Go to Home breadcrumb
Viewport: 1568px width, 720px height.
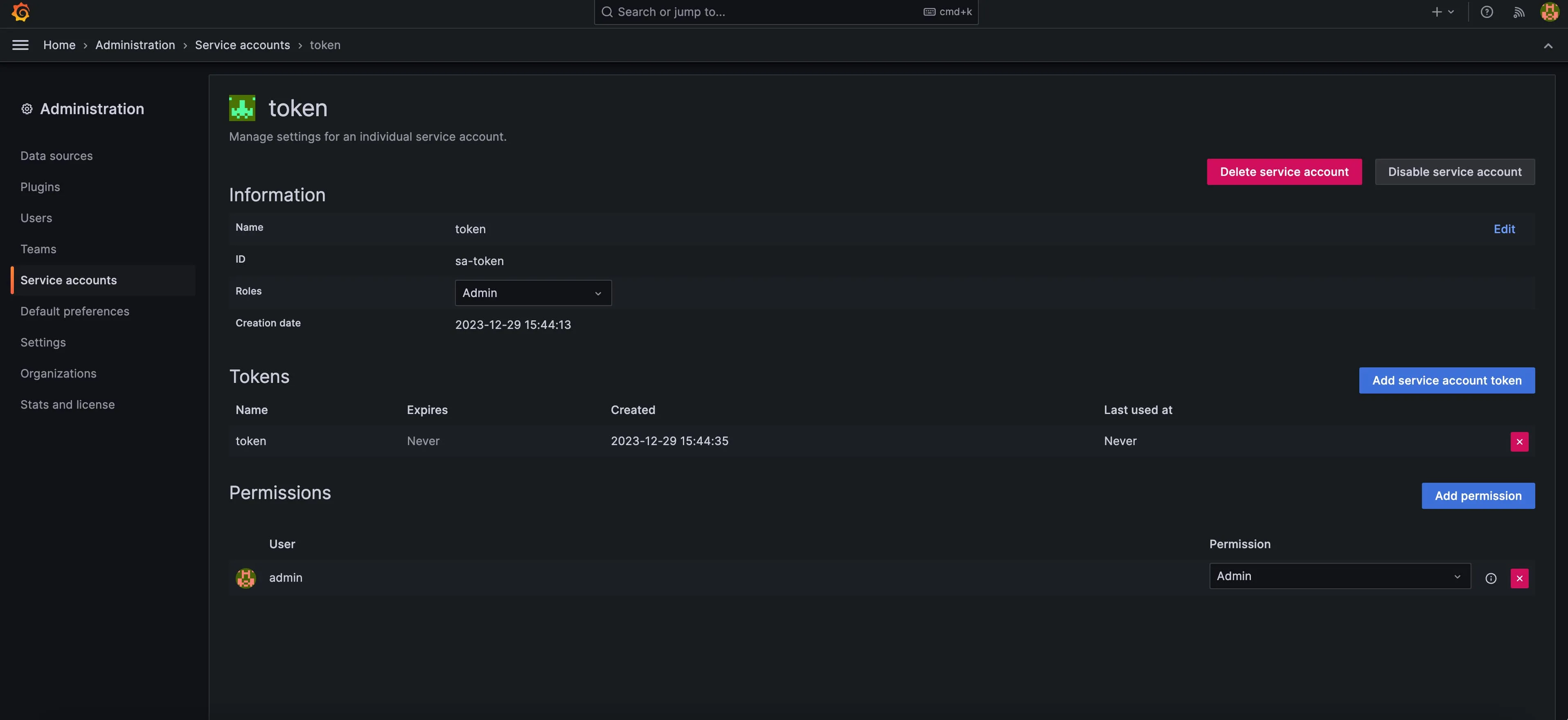[59, 45]
